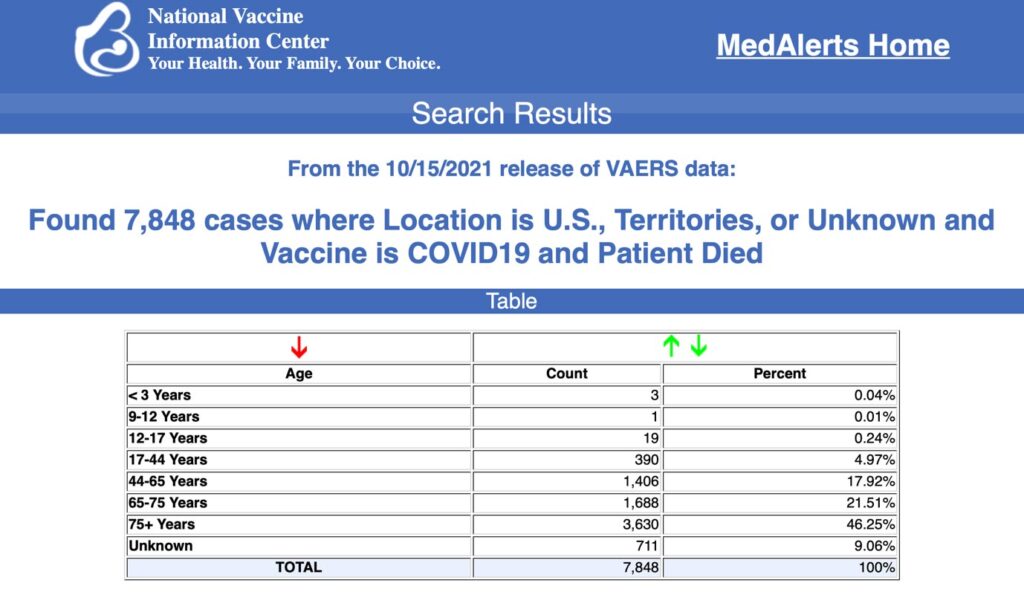Click the green down arrow sort icon

698,347
